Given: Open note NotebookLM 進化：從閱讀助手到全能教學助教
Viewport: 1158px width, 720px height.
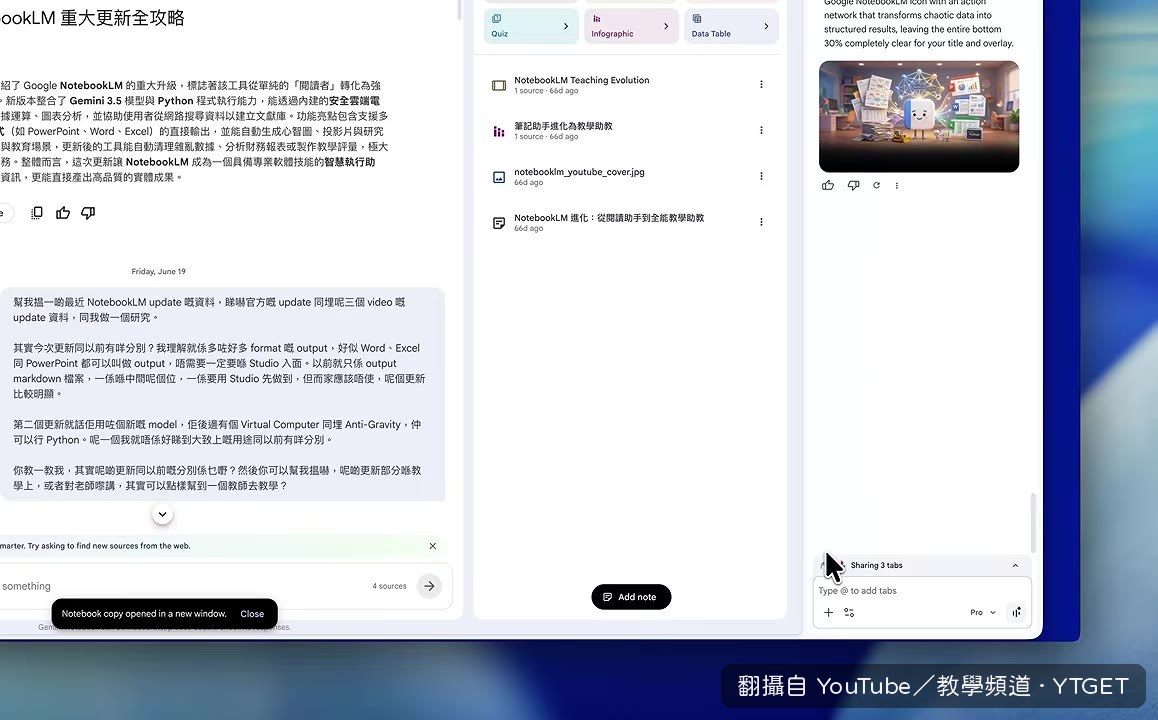Looking at the screenshot, I should point(628,222).
